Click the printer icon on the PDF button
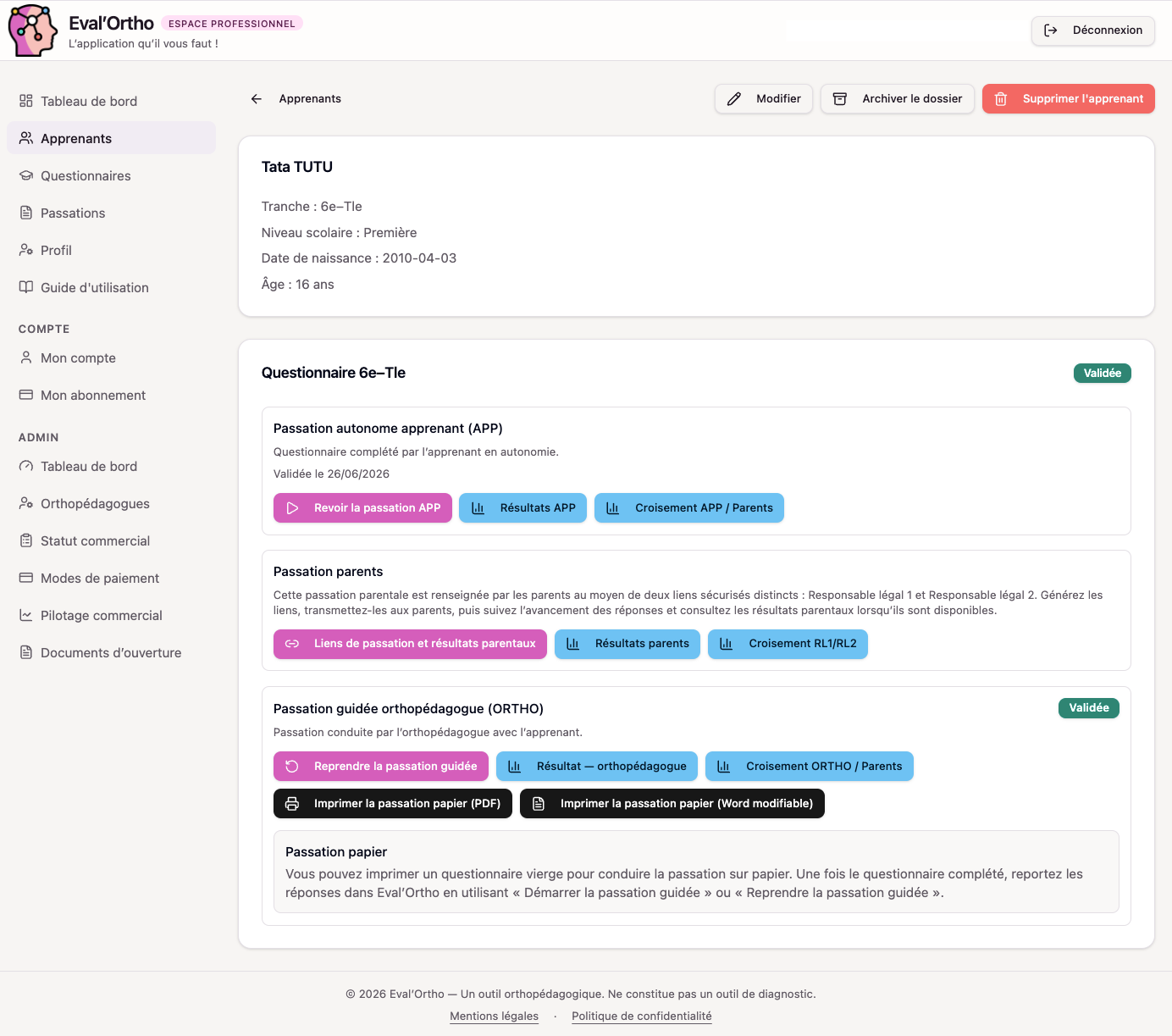 point(292,804)
